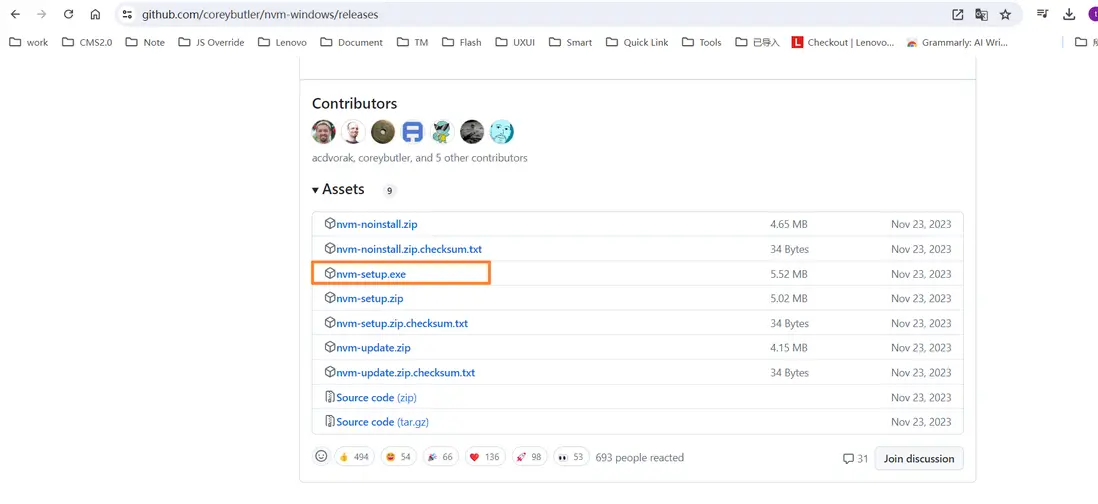Reload the page with refresh icon
Image resolution: width=1098 pixels, height=504 pixels.
[68, 14]
